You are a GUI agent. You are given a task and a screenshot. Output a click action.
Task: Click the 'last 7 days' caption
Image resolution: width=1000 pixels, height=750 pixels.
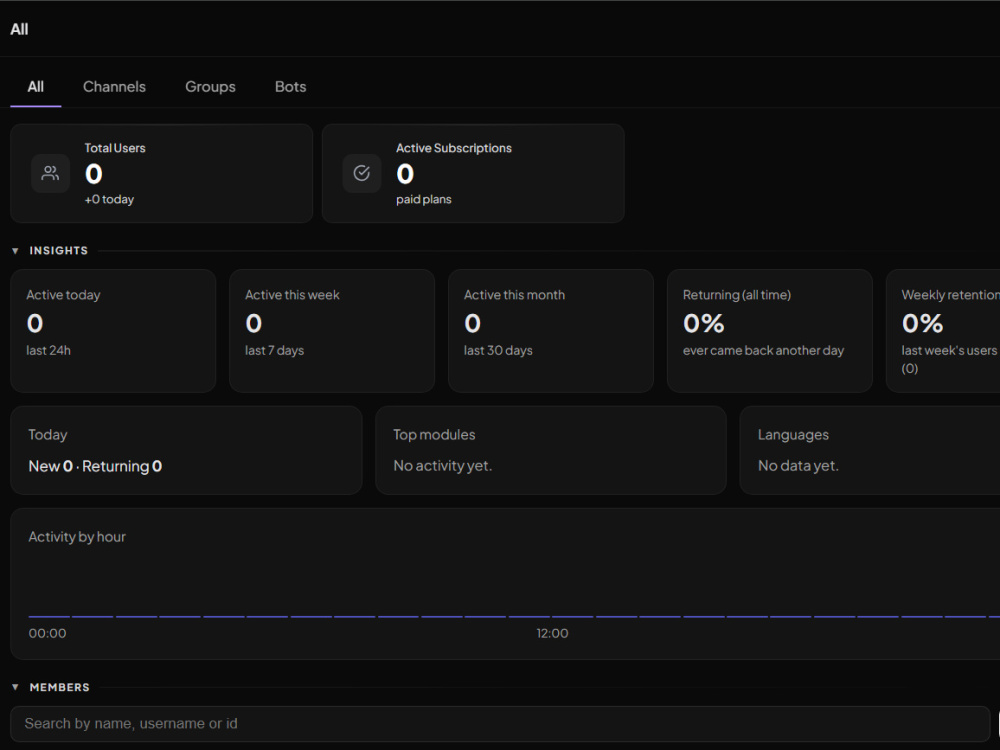[x=274, y=350]
